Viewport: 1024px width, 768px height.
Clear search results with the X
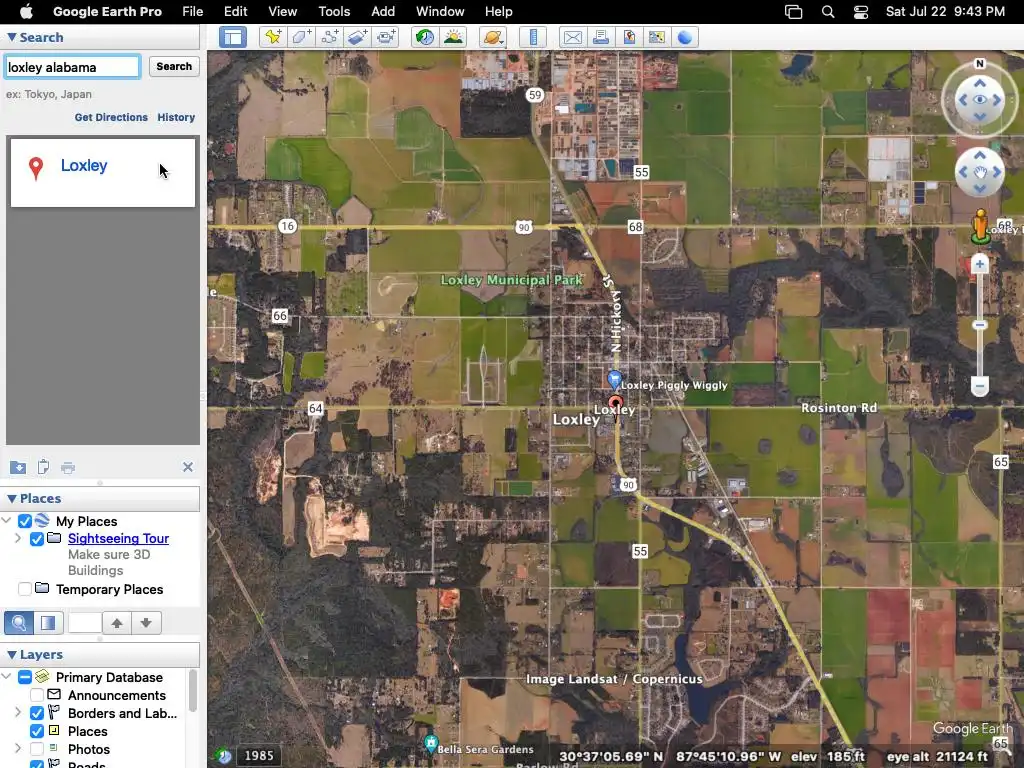click(188, 467)
